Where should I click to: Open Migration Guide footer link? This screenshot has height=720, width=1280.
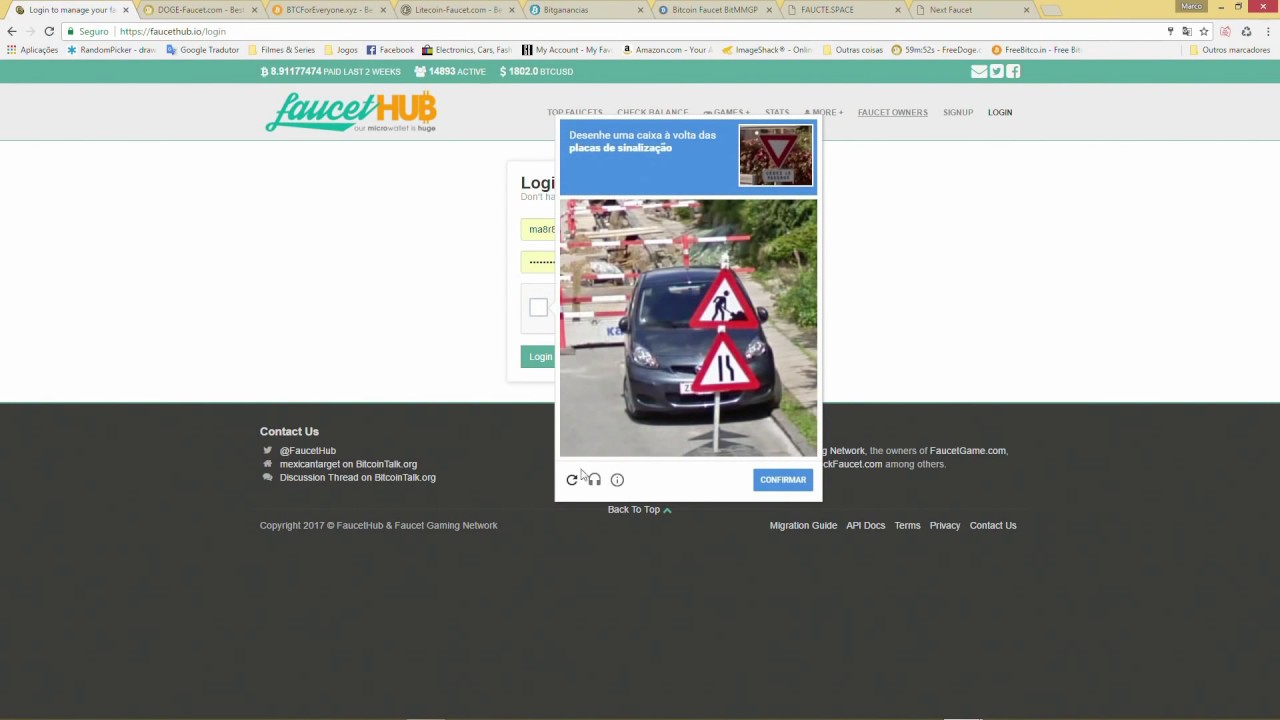coord(803,525)
